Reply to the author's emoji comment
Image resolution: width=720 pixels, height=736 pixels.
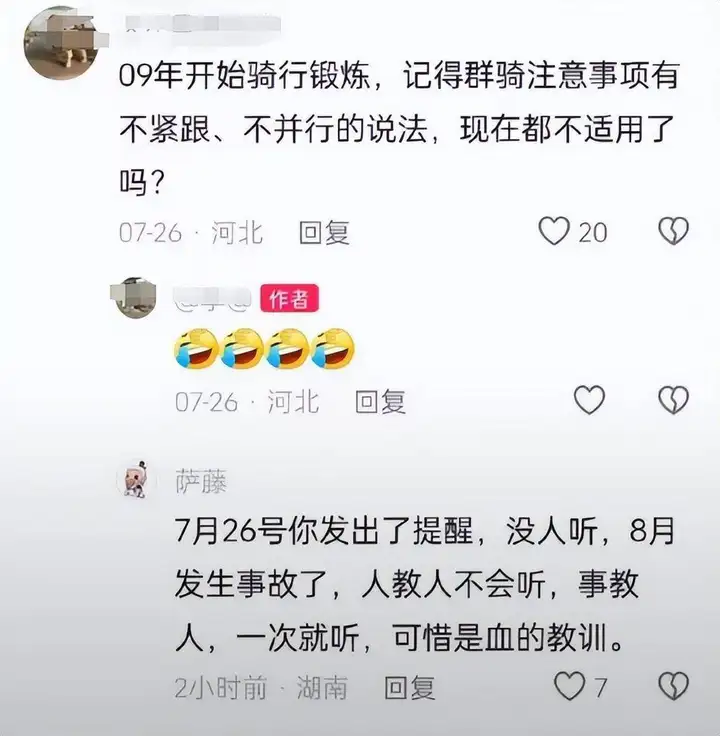pyautogui.click(x=380, y=401)
